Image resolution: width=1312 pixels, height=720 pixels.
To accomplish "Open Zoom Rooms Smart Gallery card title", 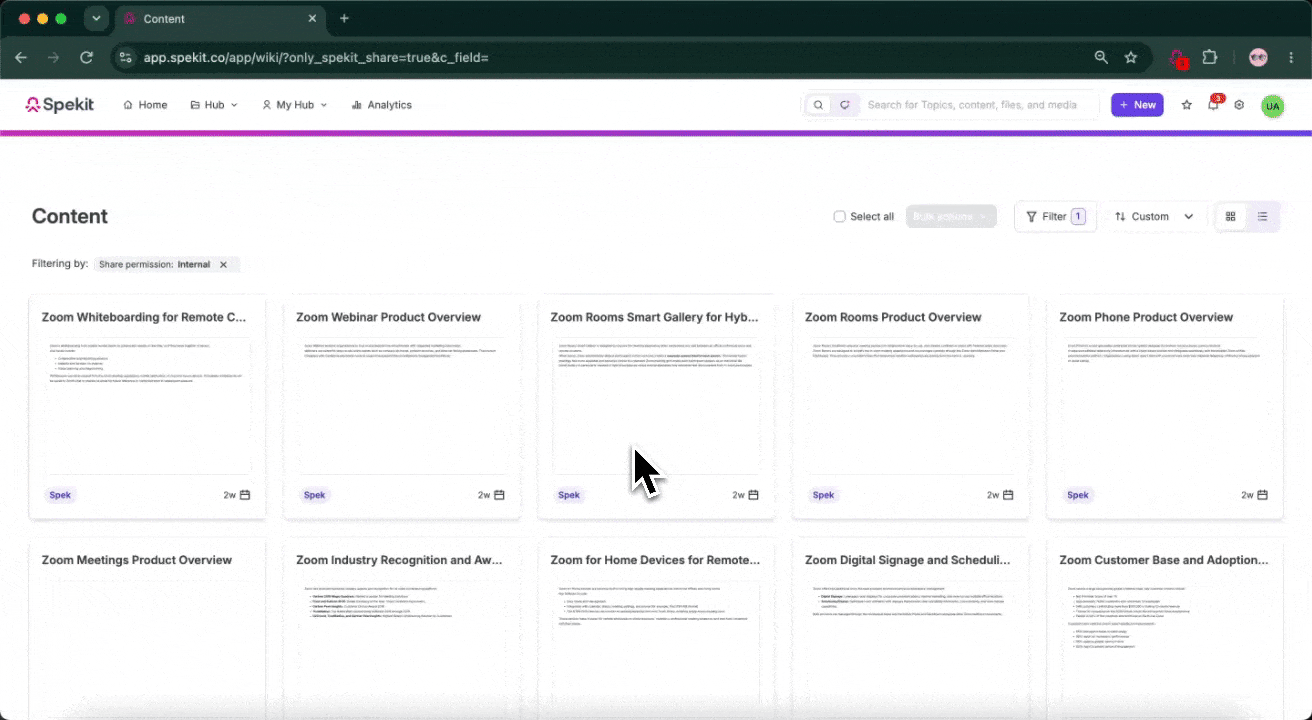I will click(654, 317).
